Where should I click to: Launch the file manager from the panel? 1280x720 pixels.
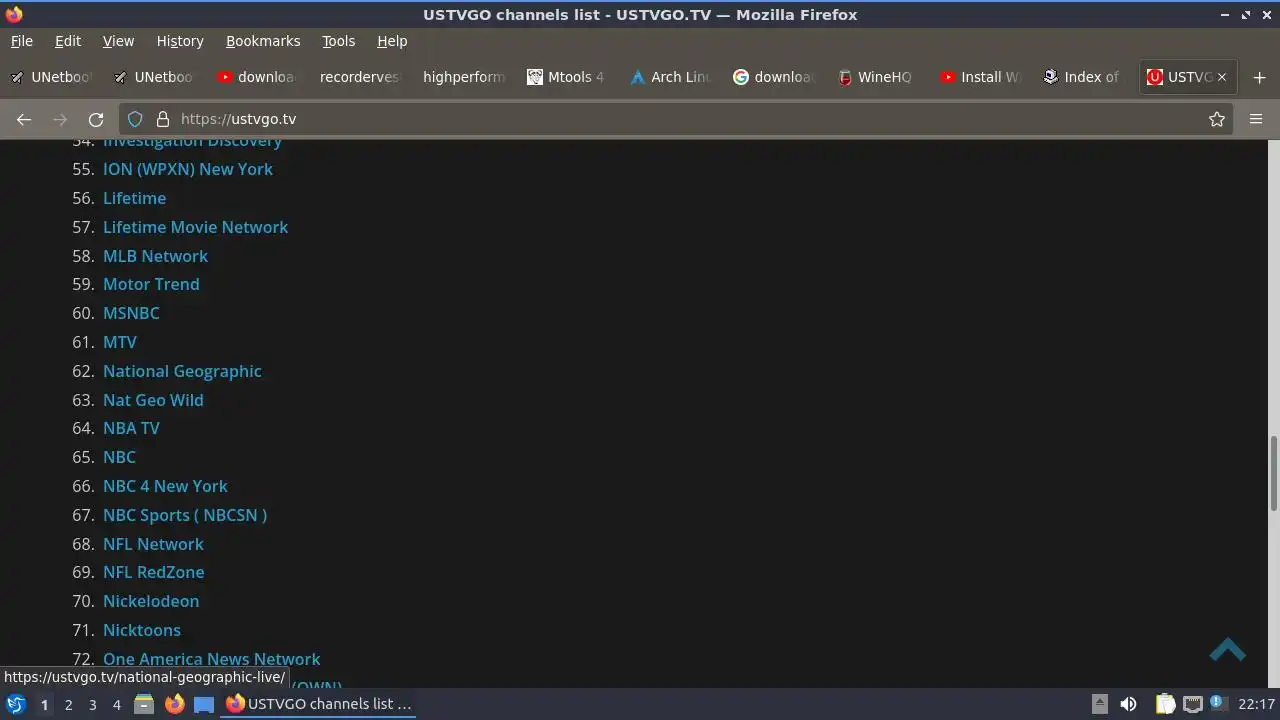(144, 704)
